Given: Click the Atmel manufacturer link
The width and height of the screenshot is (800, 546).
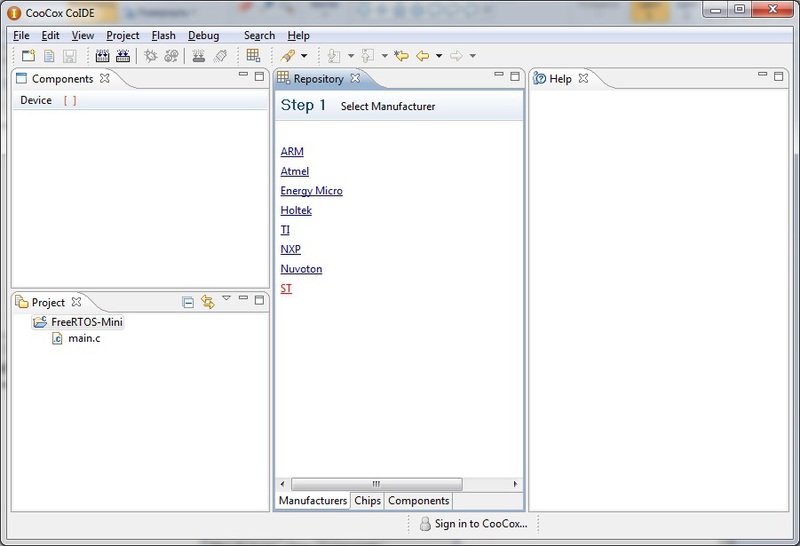Looking at the screenshot, I should [x=294, y=171].
